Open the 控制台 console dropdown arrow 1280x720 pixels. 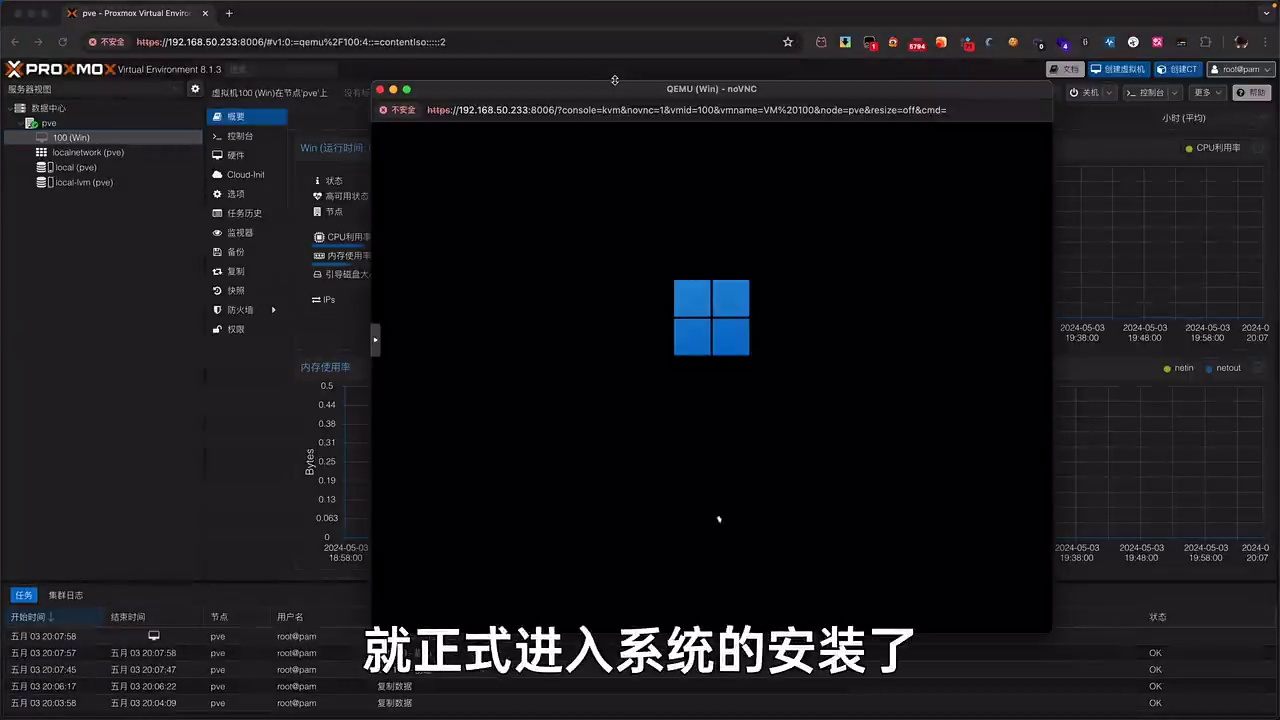[1174, 93]
